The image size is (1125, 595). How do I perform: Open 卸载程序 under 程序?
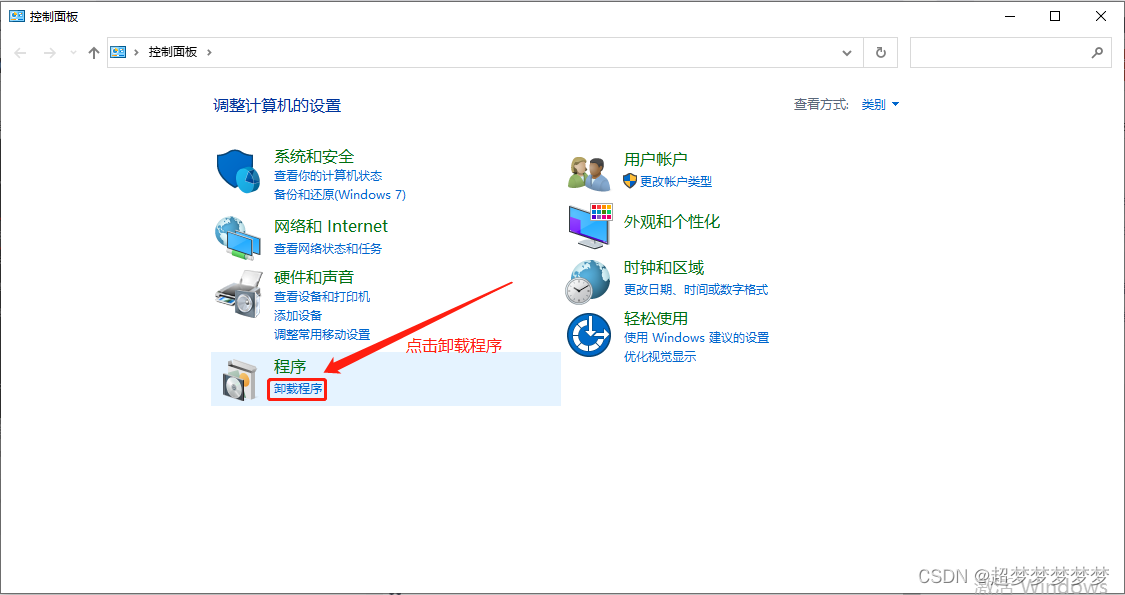point(296,389)
